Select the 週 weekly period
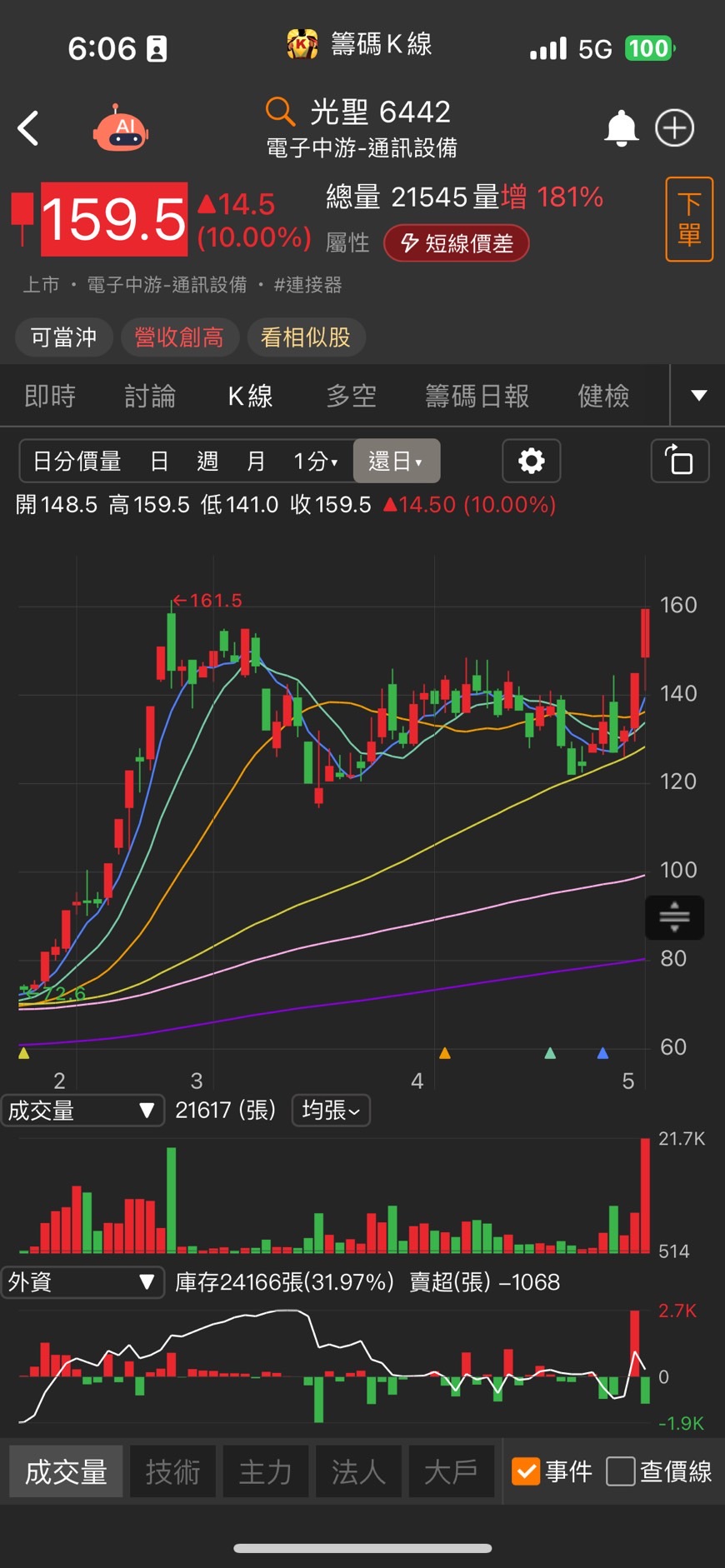 click(x=207, y=461)
